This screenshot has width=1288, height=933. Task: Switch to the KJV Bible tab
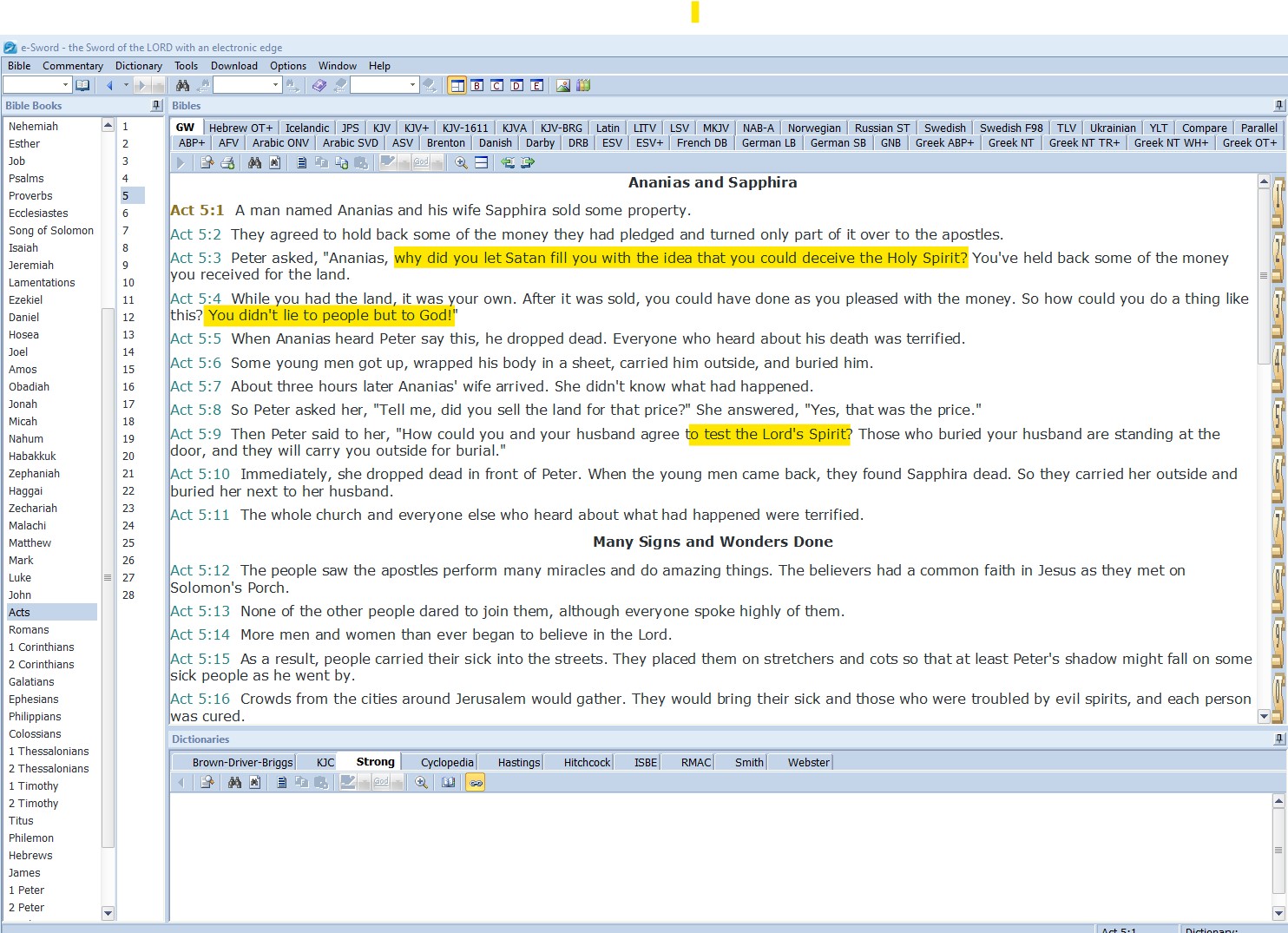point(382,128)
